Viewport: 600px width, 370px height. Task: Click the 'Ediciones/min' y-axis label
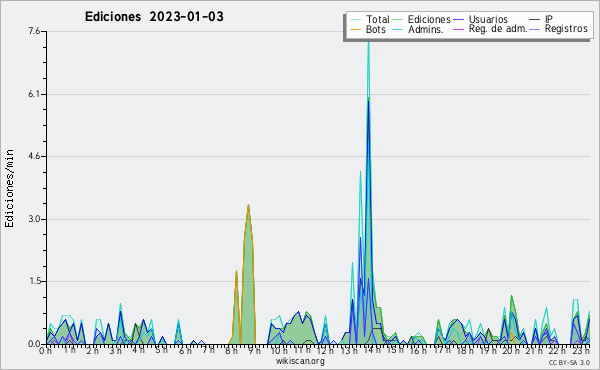click(x=9, y=188)
